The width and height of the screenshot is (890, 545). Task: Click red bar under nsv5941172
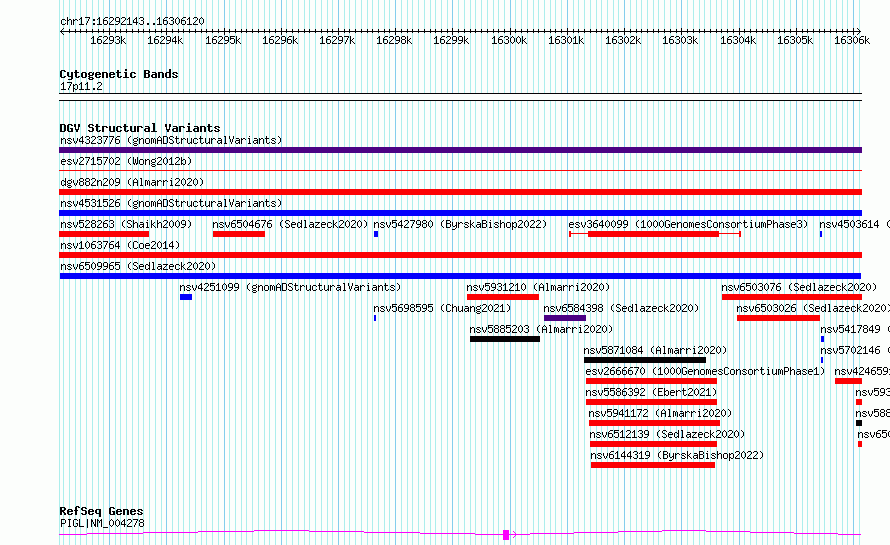(654, 423)
